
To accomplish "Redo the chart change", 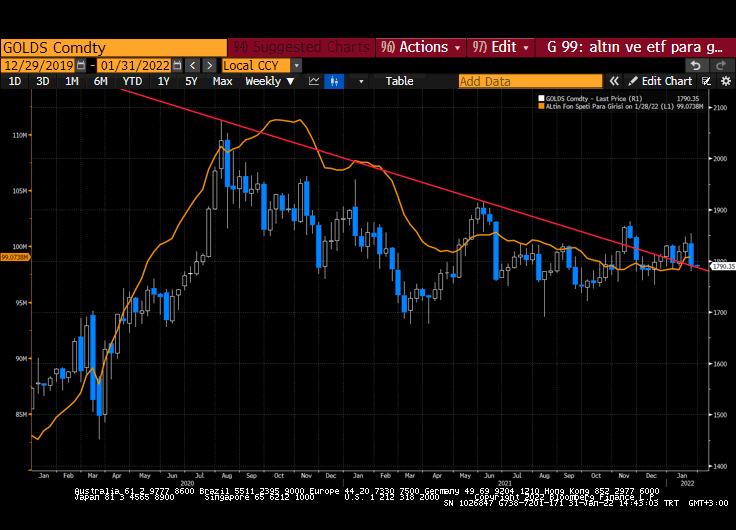I will pyautogui.click(x=721, y=65).
